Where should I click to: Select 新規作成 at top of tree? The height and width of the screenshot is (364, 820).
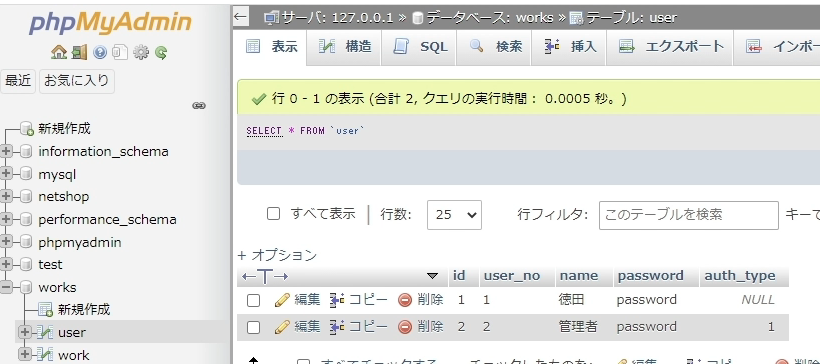click(x=64, y=129)
